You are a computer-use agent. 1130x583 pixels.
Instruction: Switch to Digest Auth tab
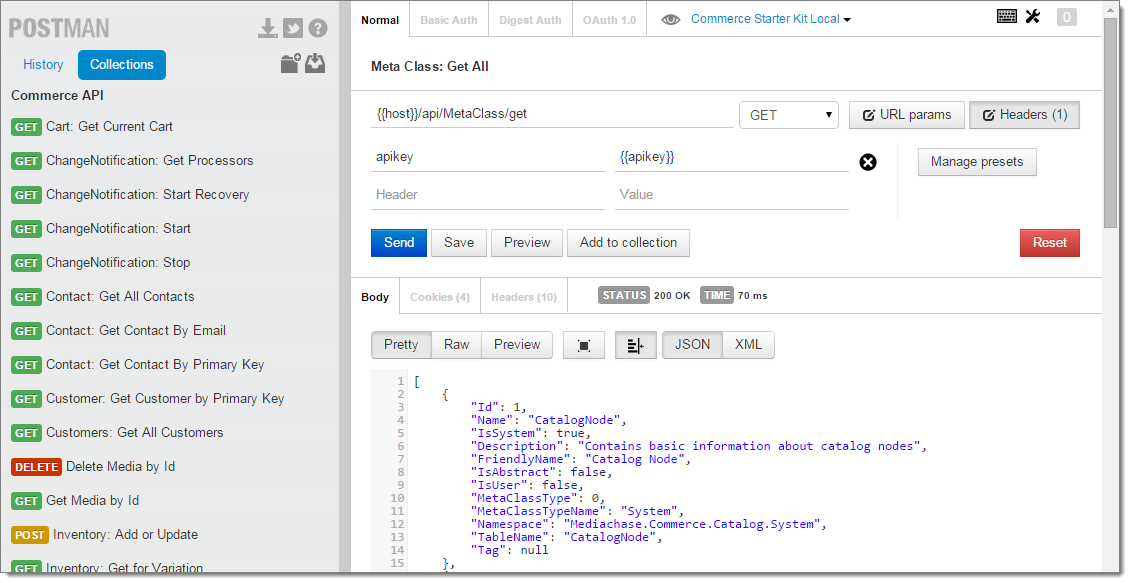click(530, 20)
